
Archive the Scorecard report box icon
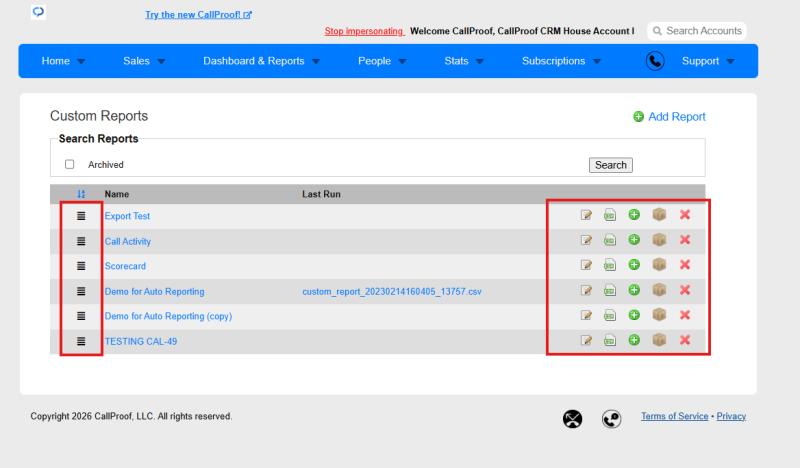(x=659, y=264)
